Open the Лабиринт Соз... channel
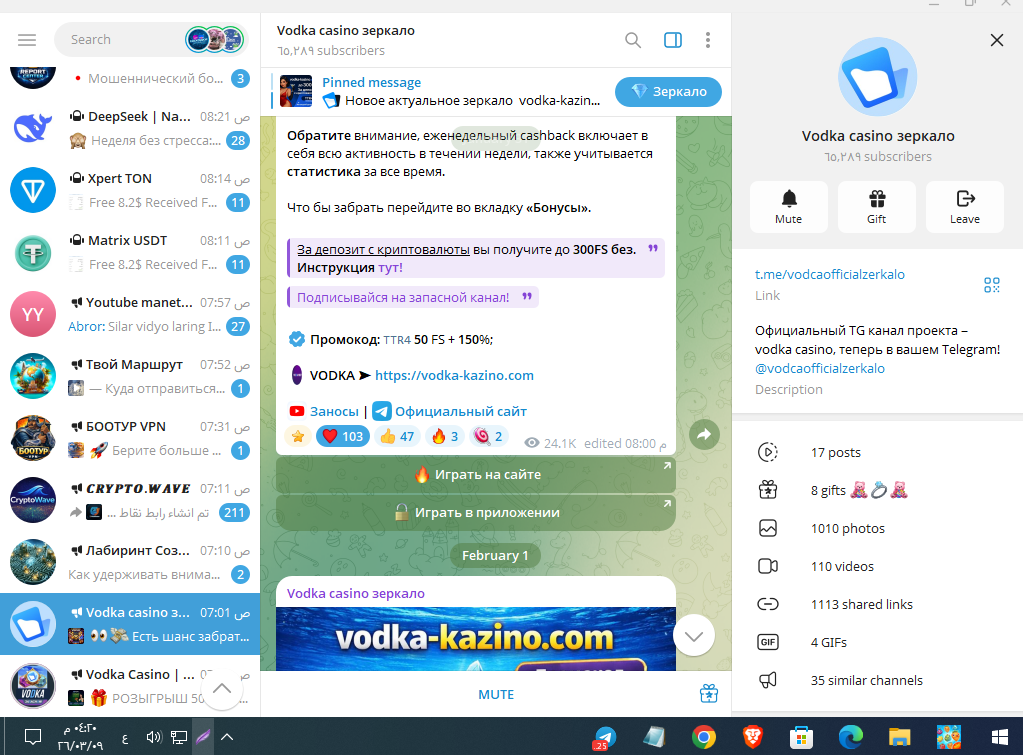The image size is (1023, 755). (x=130, y=562)
